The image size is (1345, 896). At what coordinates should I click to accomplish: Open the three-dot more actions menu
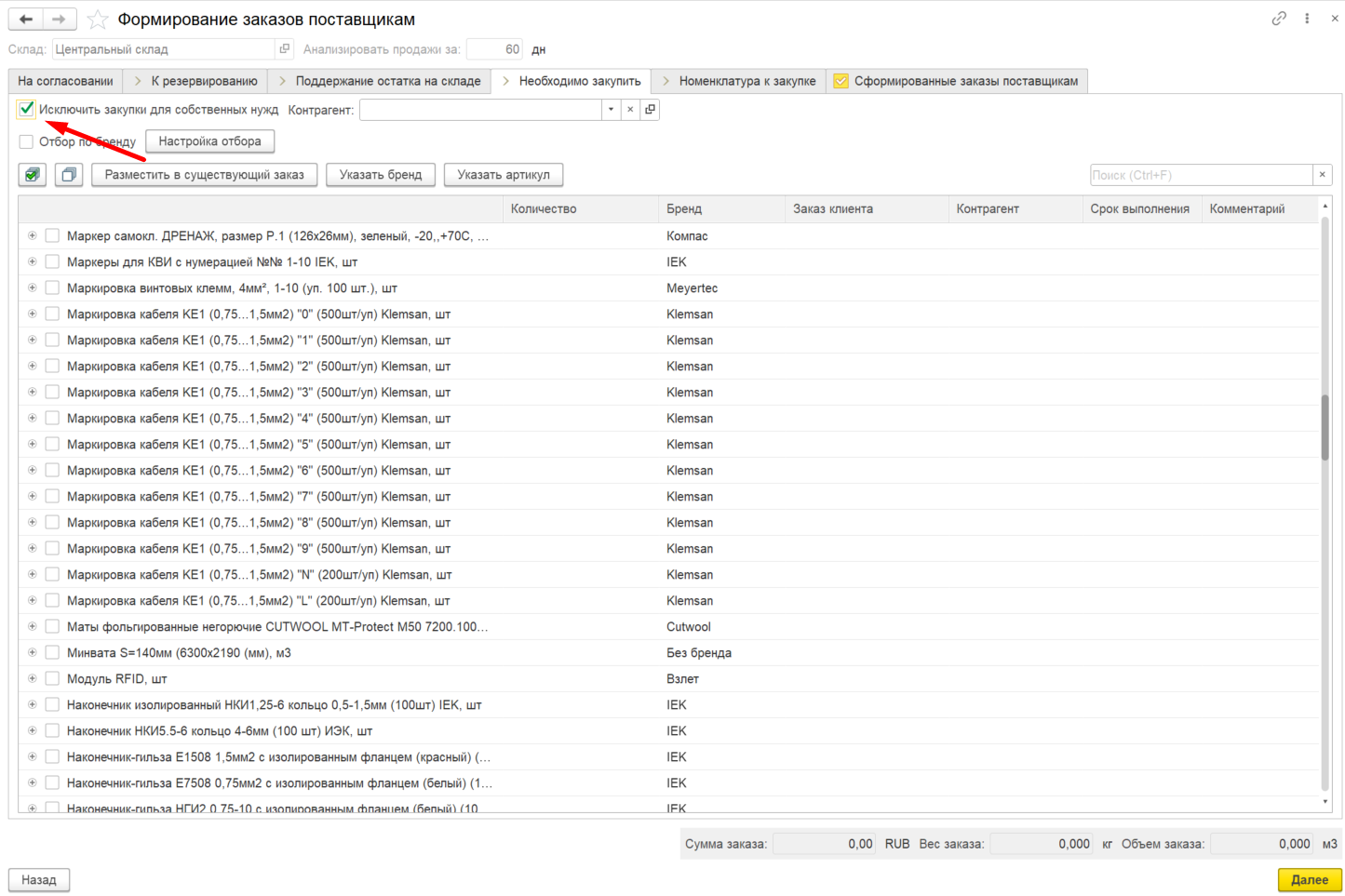point(1307,19)
